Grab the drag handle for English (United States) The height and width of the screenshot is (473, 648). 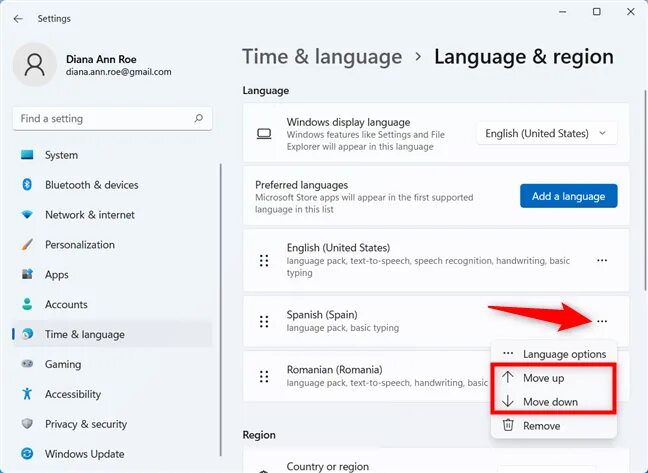(x=264, y=261)
